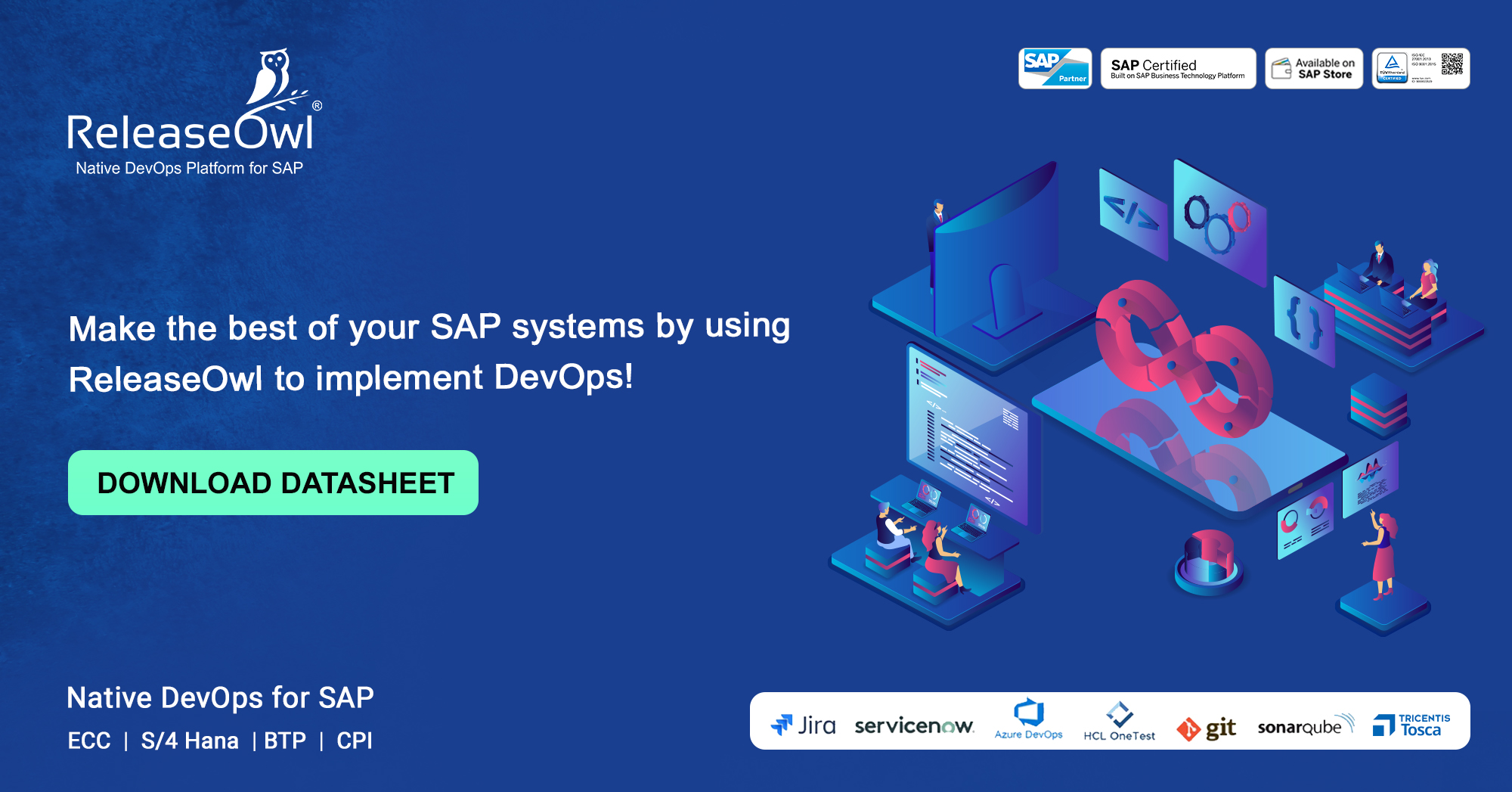The width and height of the screenshot is (1512, 792).
Task: Click 'ReleaseOwl to implement DevOps!' line
Action: (351, 377)
